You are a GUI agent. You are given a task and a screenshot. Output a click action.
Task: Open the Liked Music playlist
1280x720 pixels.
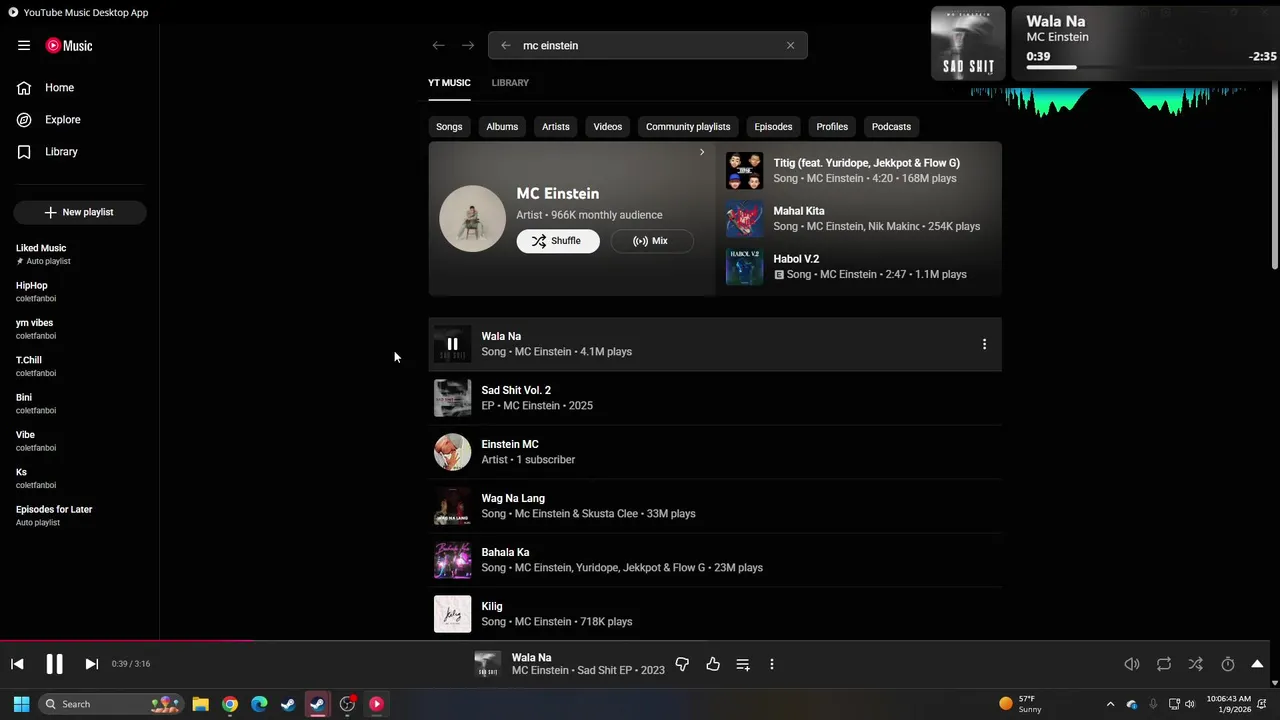tap(80, 254)
